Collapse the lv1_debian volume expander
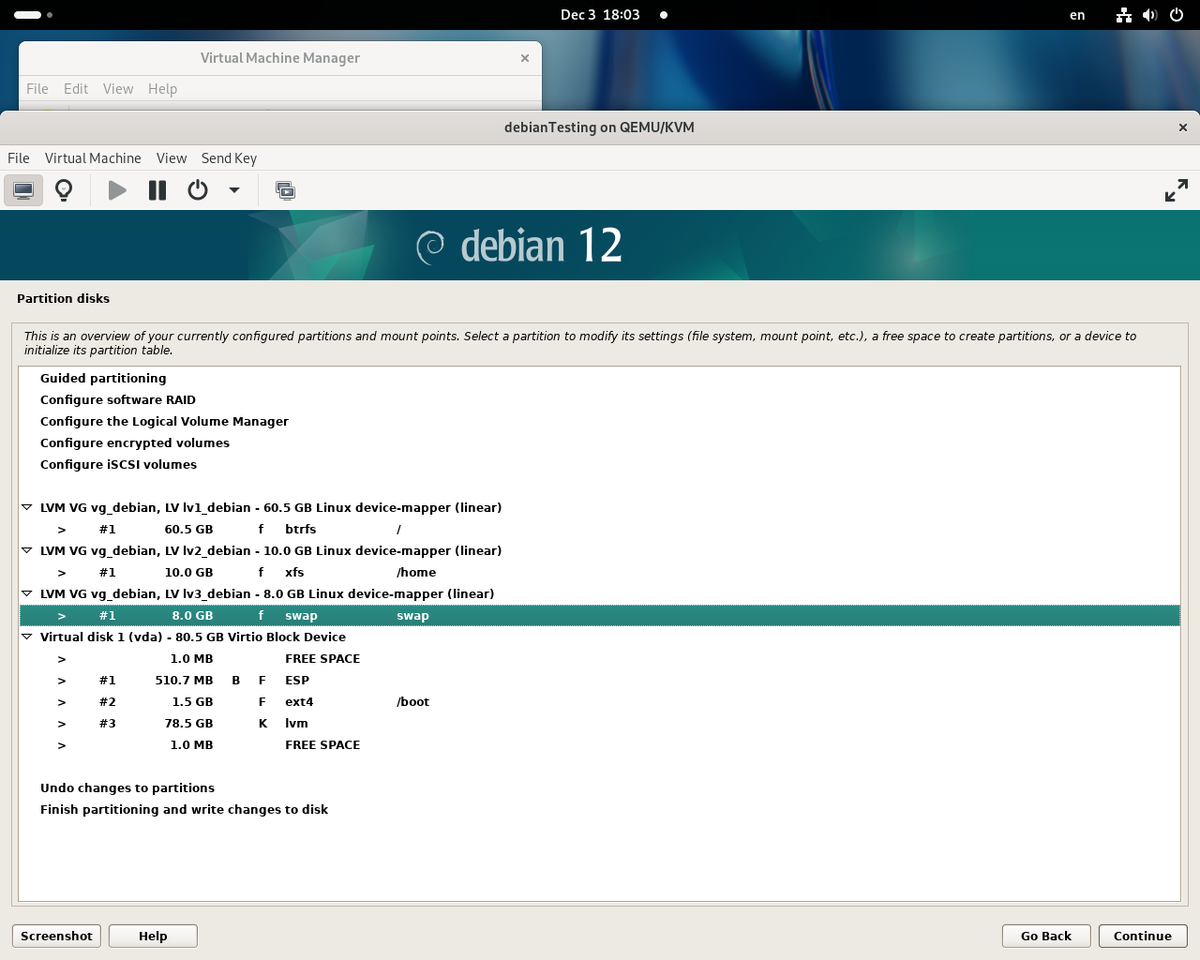 tap(27, 508)
